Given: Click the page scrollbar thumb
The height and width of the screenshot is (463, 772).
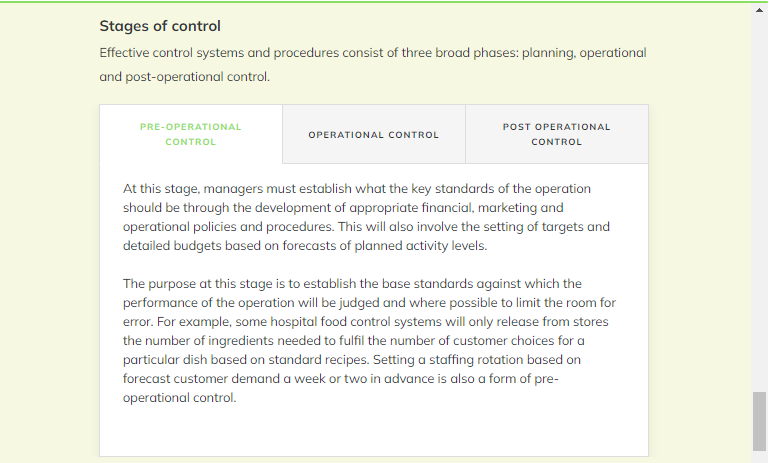Looking at the screenshot, I should tap(760, 421).
